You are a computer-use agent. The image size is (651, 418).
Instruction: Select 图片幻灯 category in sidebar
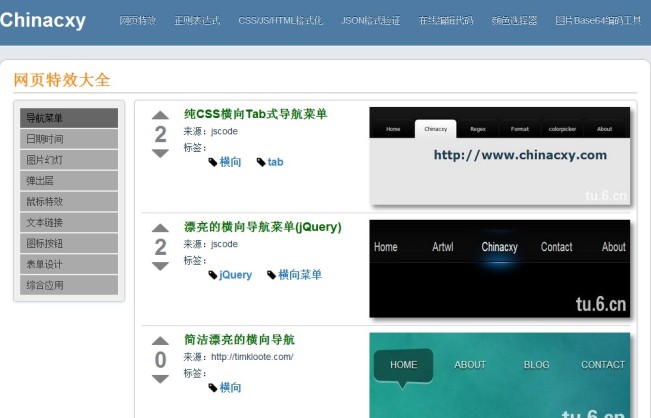(x=69, y=160)
